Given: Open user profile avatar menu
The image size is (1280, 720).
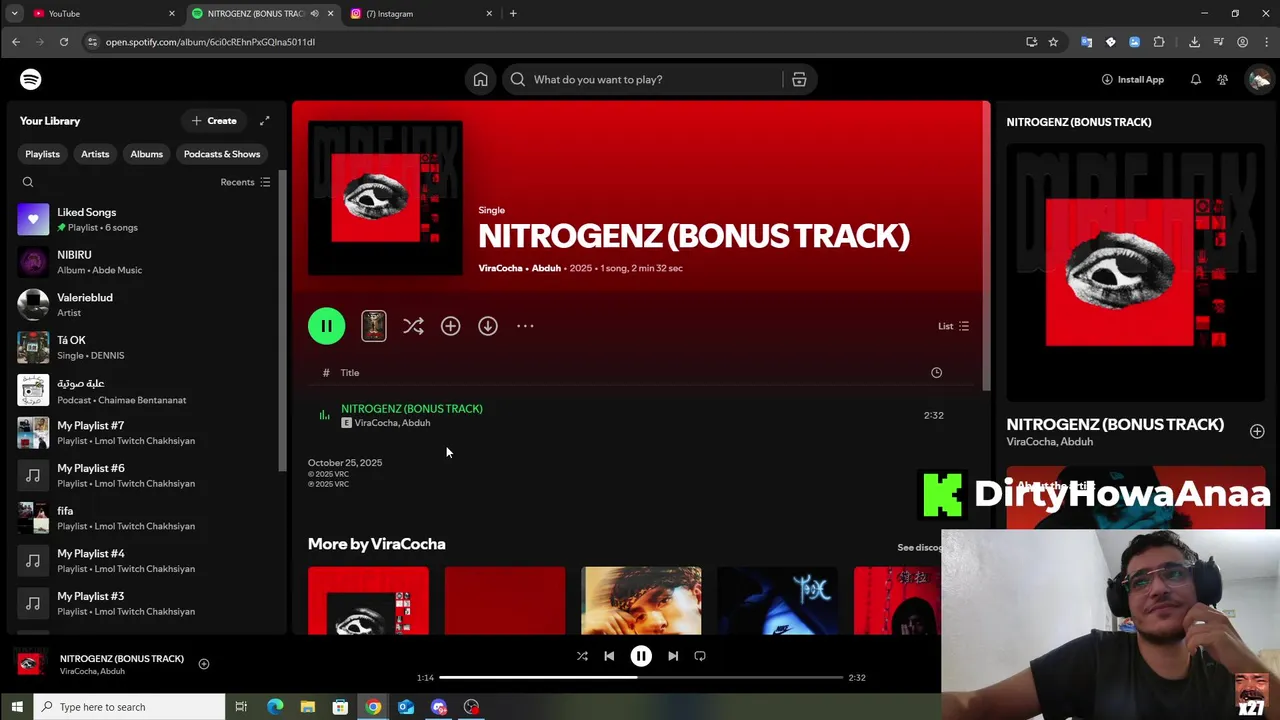Looking at the screenshot, I should pyautogui.click(x=1259, y=79).
